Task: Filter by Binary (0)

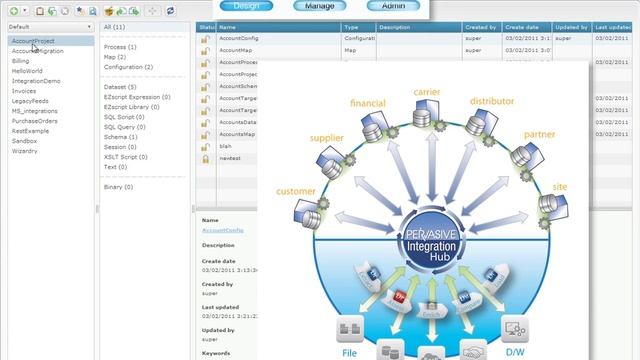Action: 118,187
